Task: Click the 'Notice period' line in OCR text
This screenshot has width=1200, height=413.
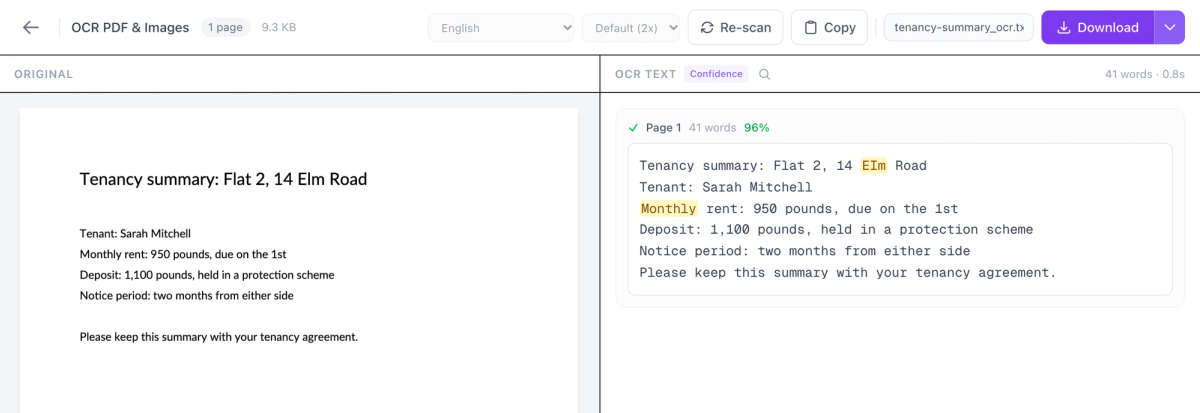Action: click(805, 251)
